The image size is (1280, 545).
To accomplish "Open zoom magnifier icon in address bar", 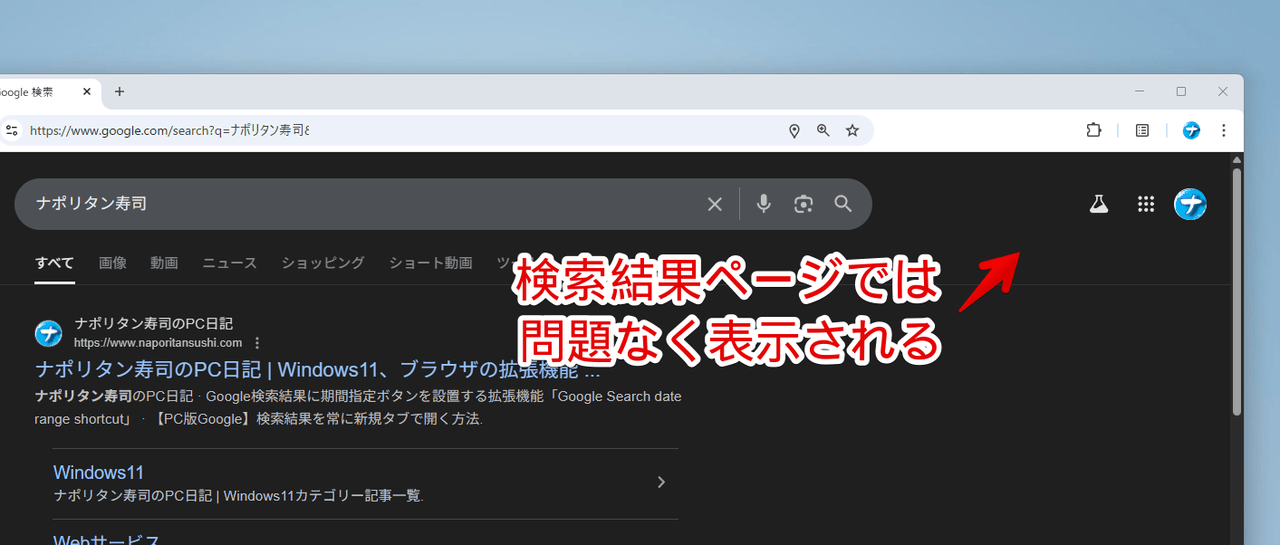I will pyautogui.click(x=823, y=131).
